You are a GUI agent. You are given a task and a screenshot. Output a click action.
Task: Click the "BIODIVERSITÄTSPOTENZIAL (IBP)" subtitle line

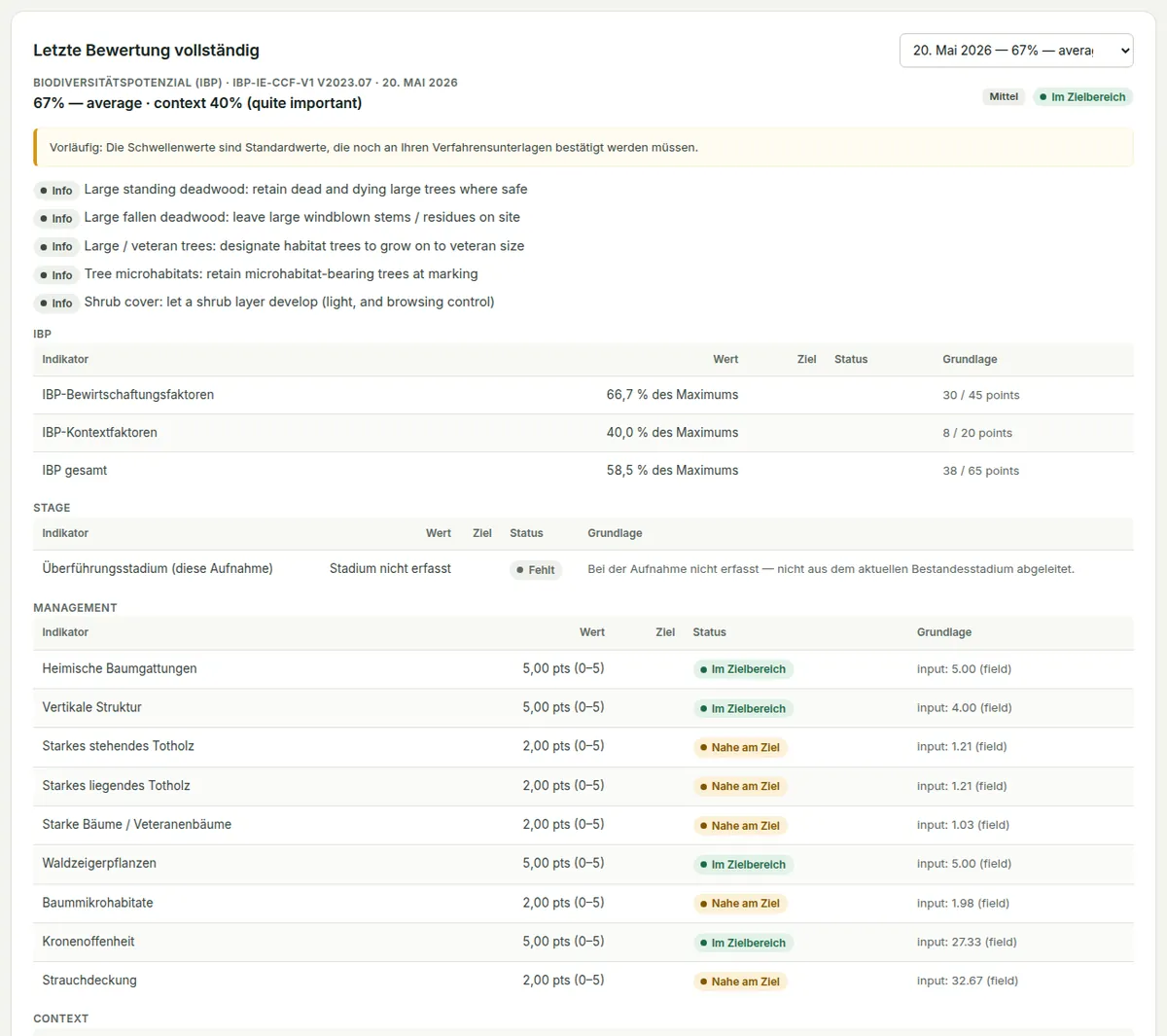pos(245,83)
